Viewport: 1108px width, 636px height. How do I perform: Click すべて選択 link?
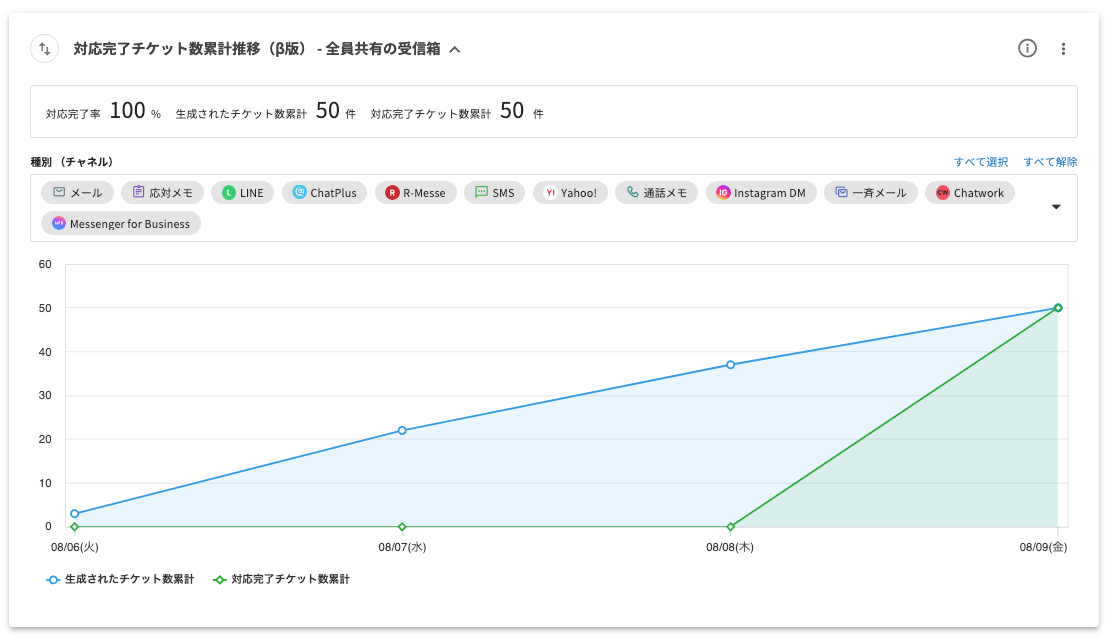pos(980,162)
